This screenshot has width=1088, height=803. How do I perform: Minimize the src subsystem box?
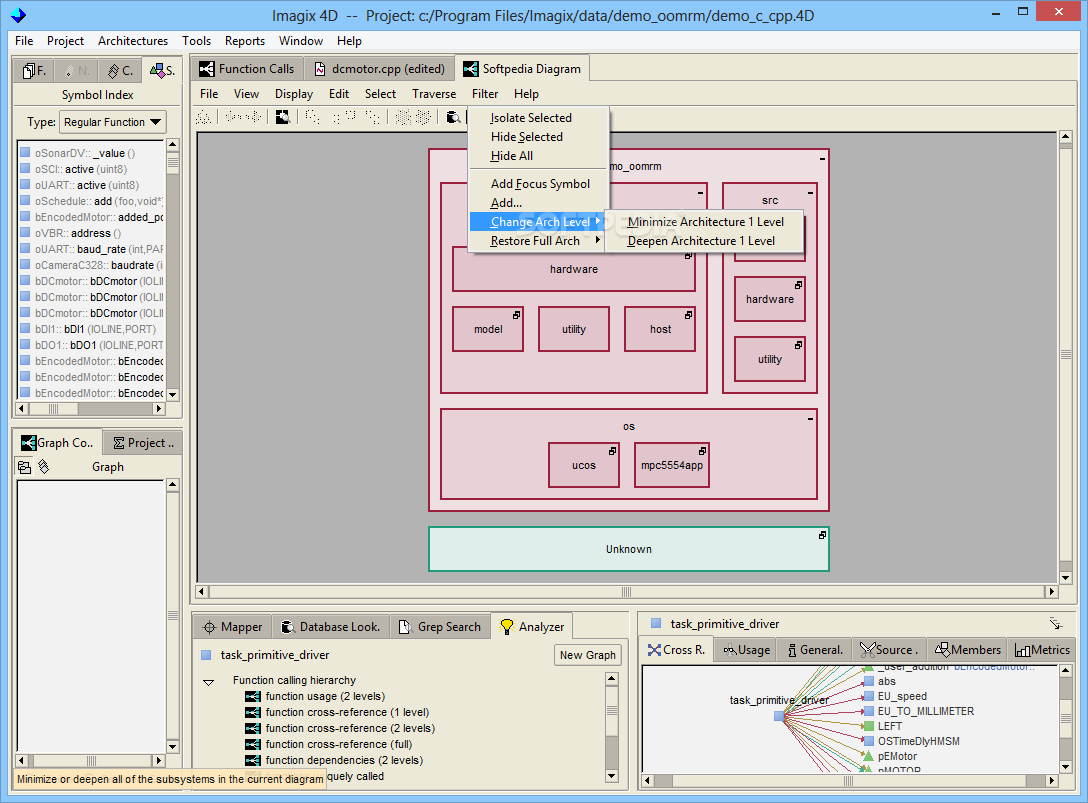[x=810, y=192]
